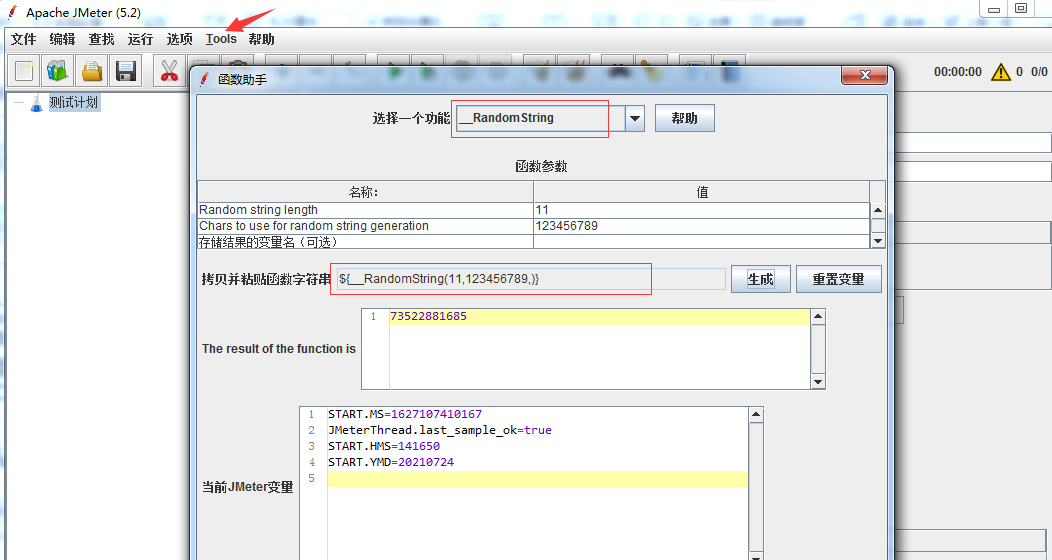Screen dimensions: 1052x560
Task: Select the Chars to use for random string row
Action: pyautogui.click(x=365, y=226)
